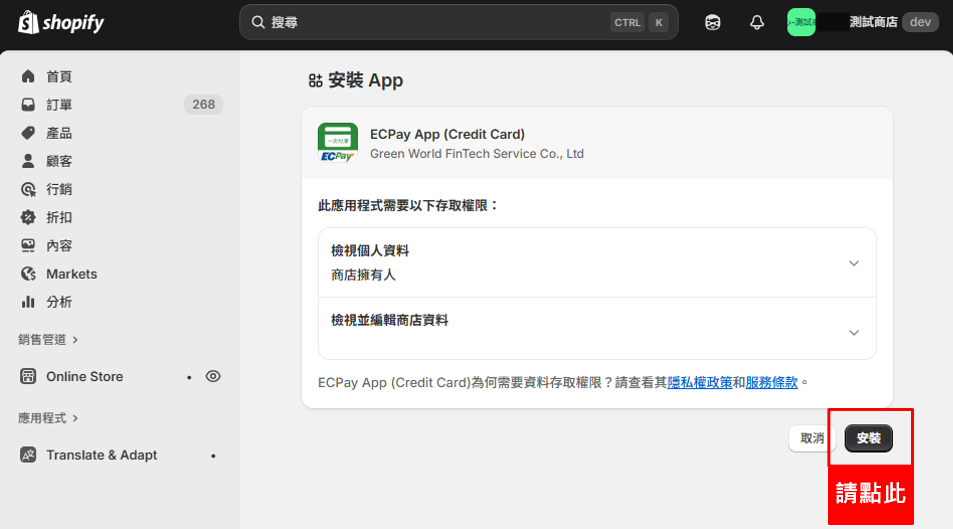Expand the 檢視個人資料 permission section
953x529 pixels.
[853, 263]
